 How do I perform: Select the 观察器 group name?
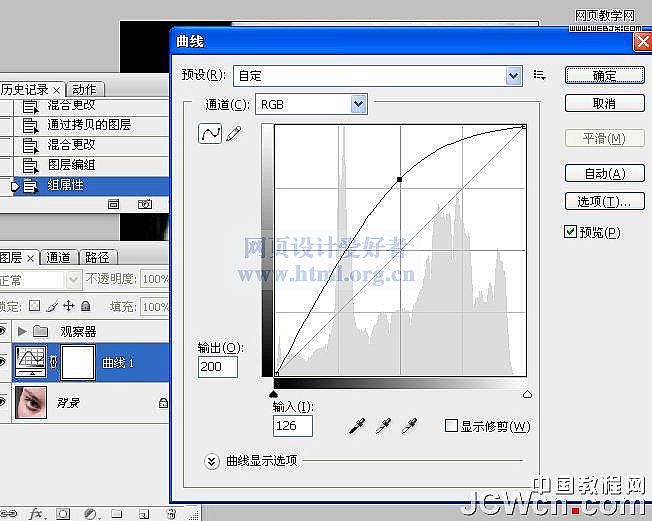78,331
